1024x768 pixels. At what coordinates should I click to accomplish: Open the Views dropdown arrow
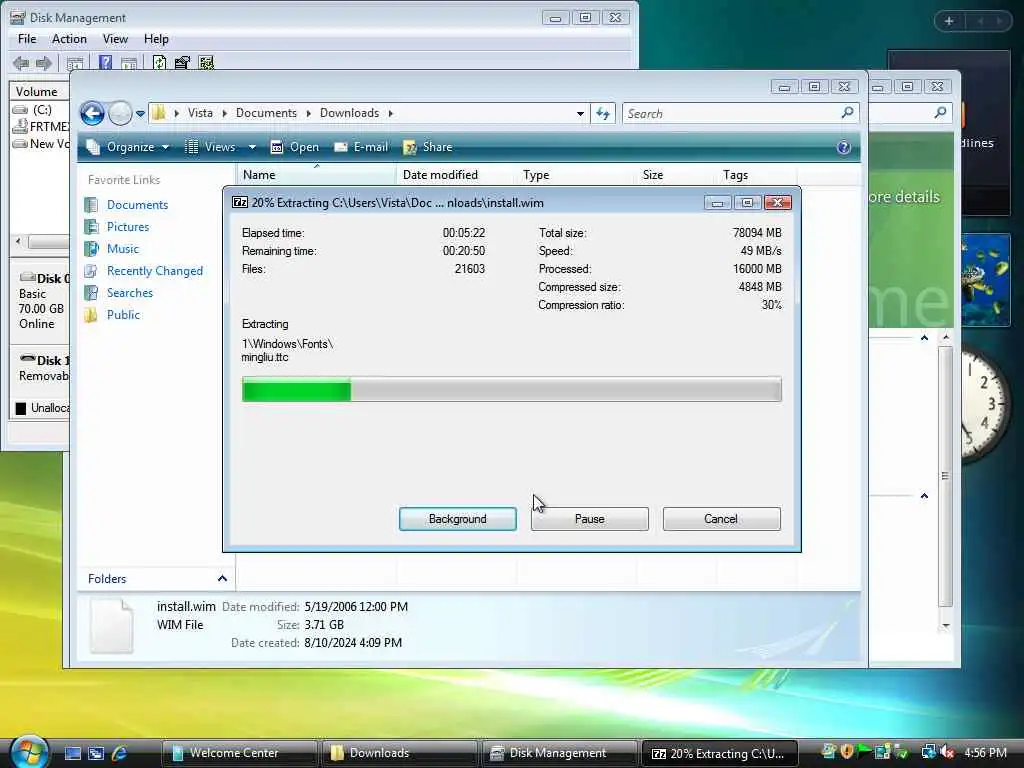tap(252, 147)
